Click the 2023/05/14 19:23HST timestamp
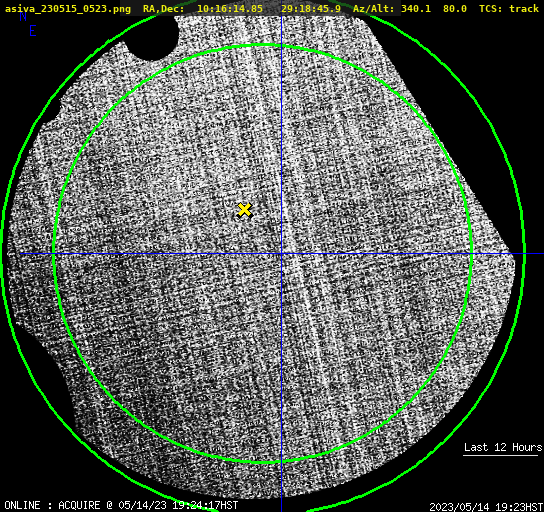 point(486,507)
